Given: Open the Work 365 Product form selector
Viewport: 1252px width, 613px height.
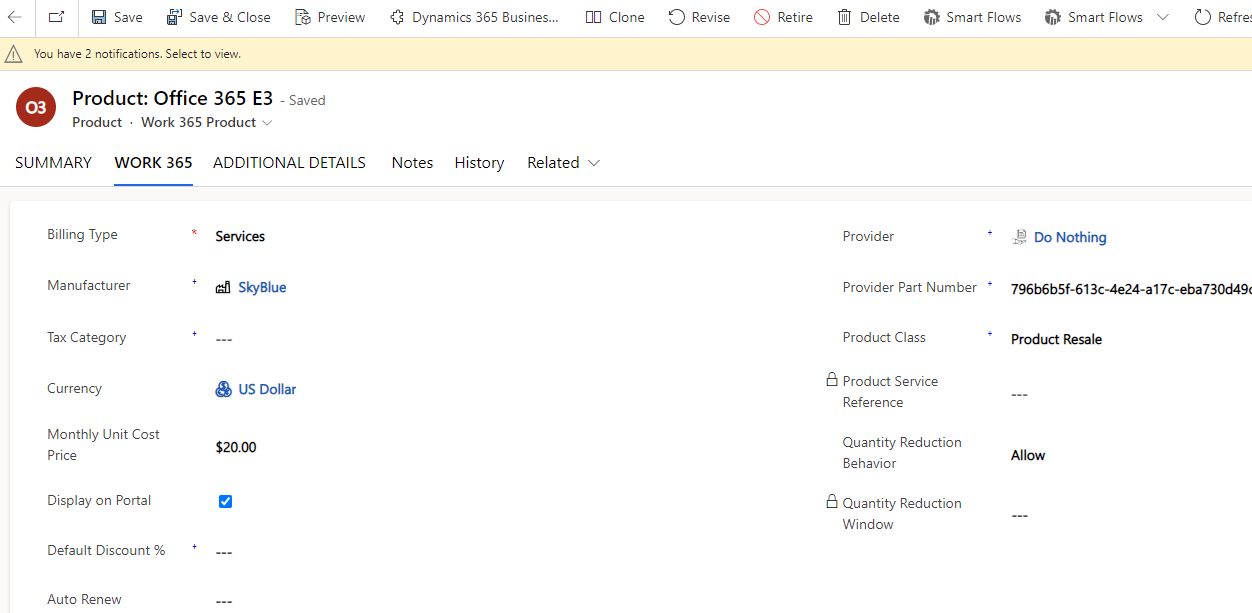Looking at the screenshot, I should 206,122.
